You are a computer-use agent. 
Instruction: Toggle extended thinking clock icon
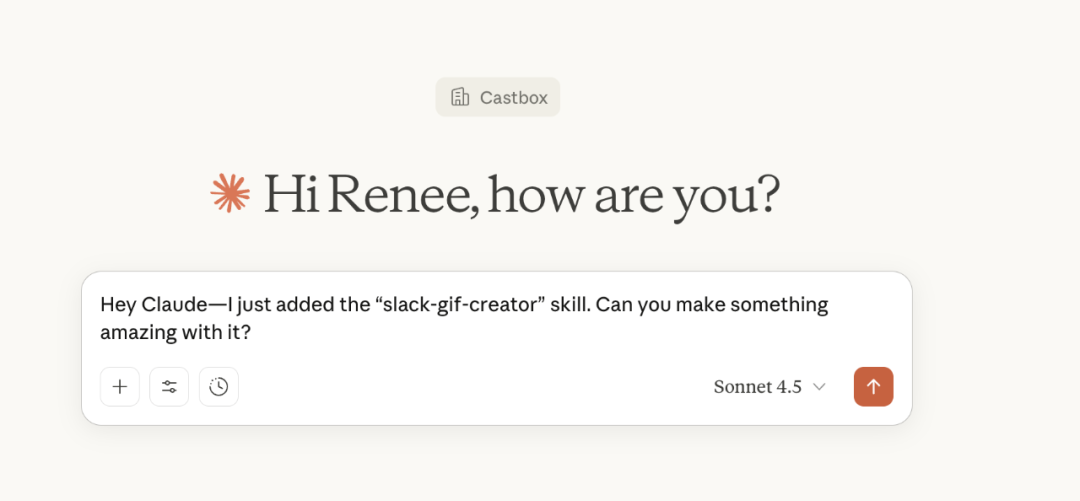click(219, 387)
